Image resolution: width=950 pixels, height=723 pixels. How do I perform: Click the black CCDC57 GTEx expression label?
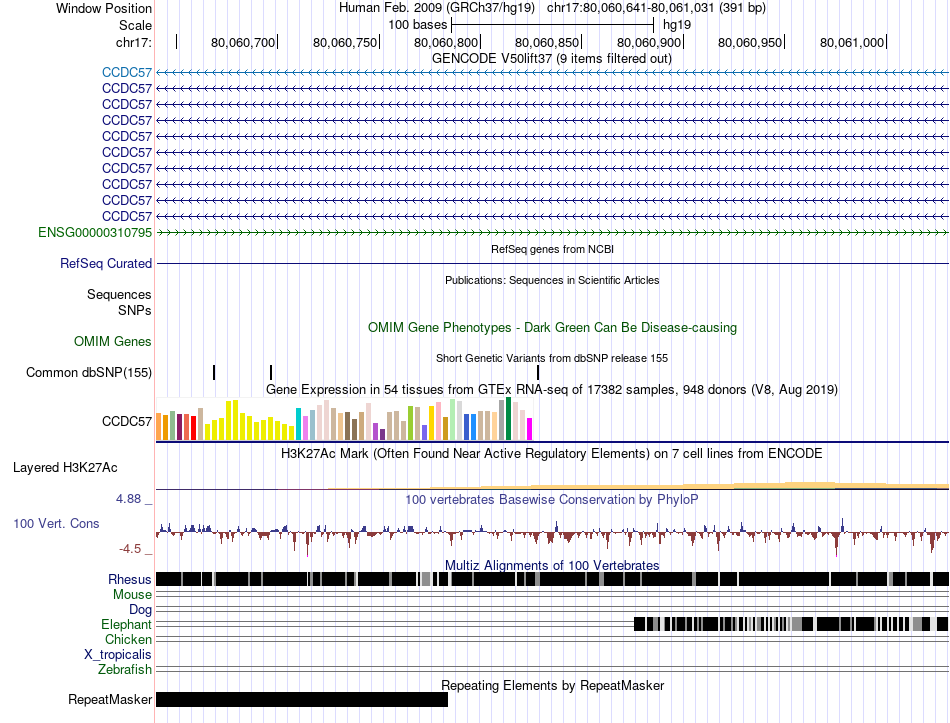(127, 421)
